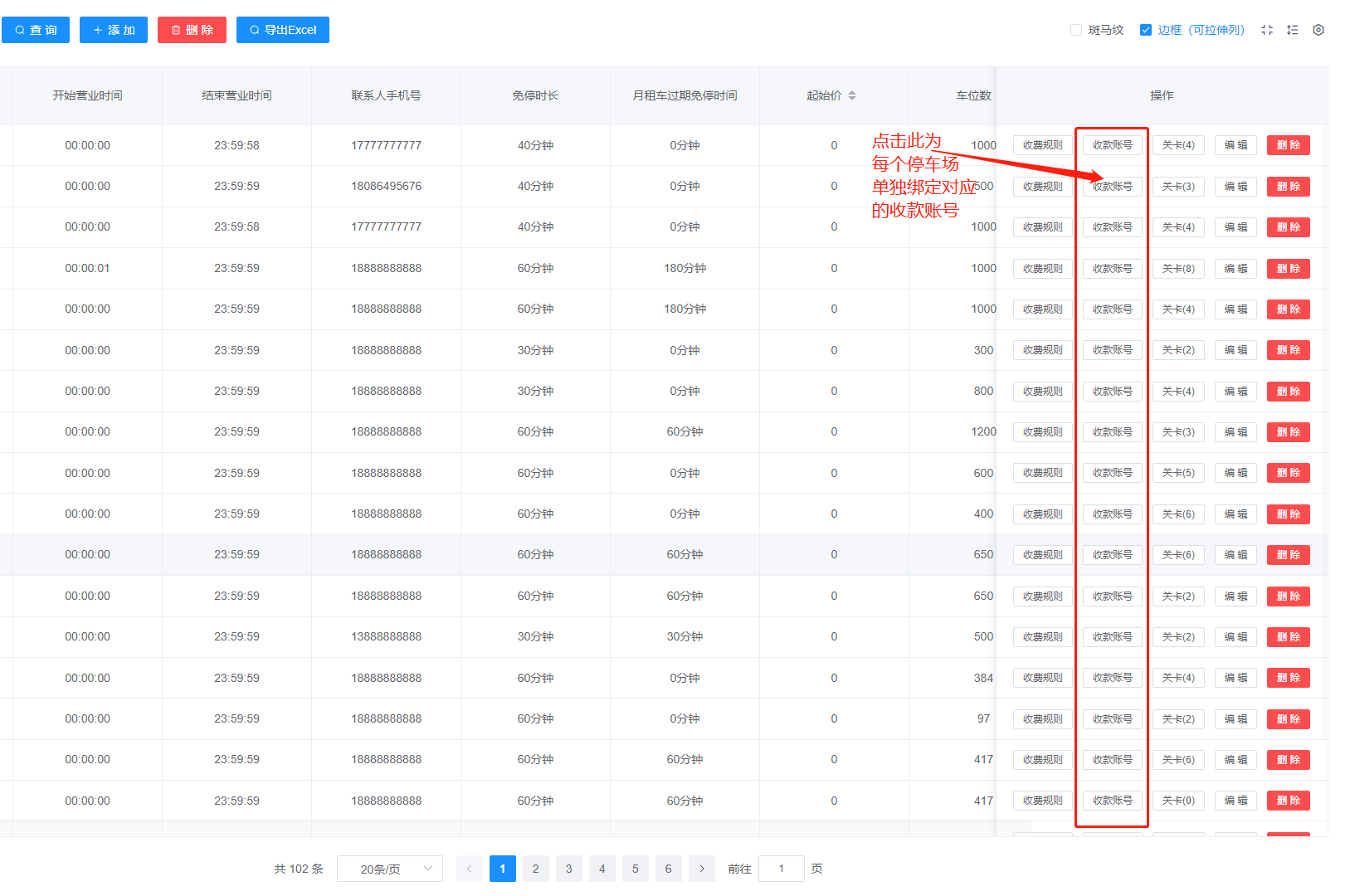
Task: Click the 起始价 column sort arrows
Action: (x=851, y=95)
